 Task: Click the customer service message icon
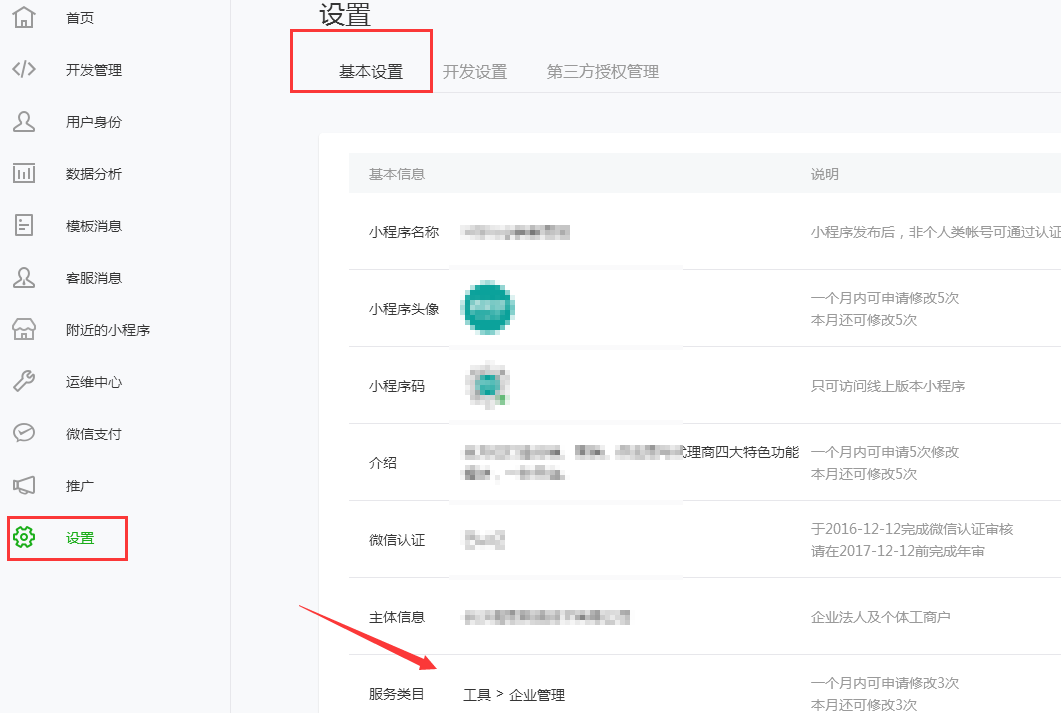[24, 278]
